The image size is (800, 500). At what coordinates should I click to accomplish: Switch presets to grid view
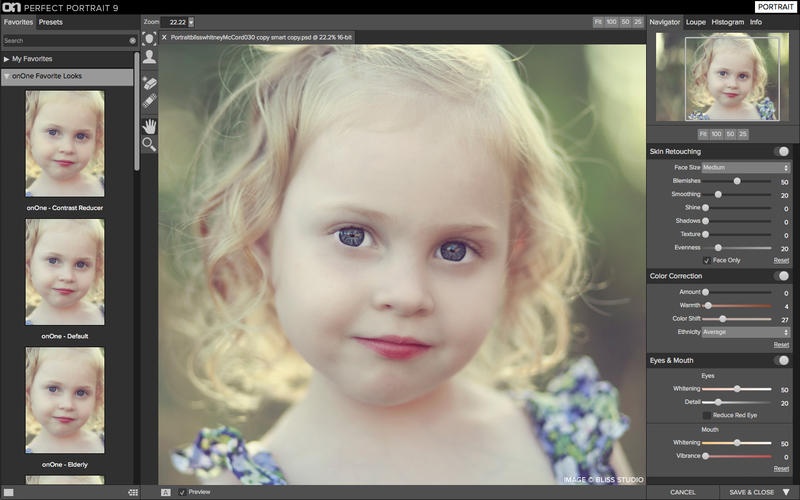(133, 492)
